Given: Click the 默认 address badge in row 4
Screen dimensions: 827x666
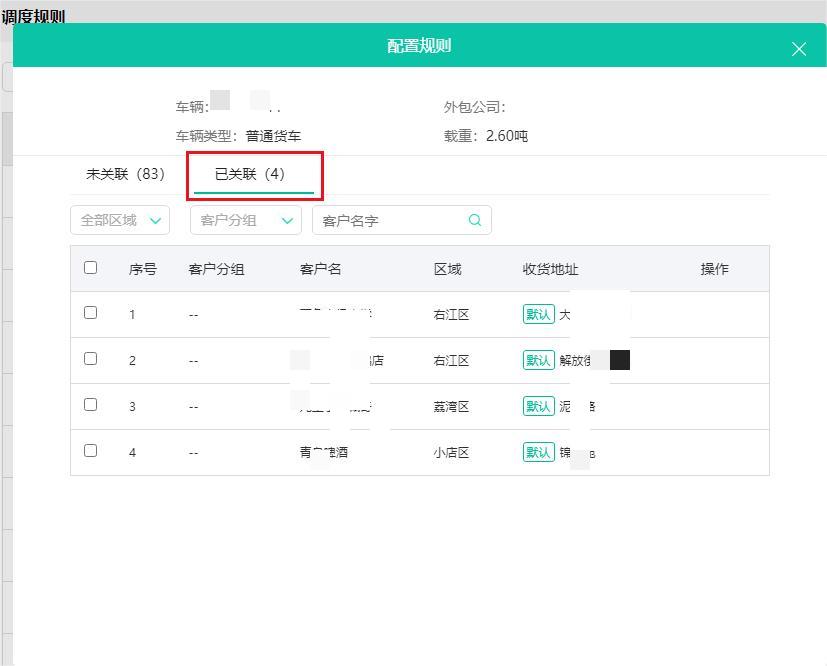Looking at the screenshot, I should (538, 449).
